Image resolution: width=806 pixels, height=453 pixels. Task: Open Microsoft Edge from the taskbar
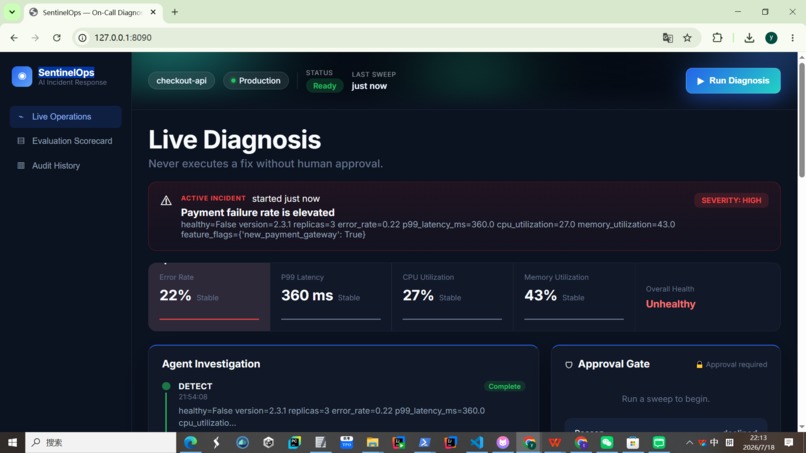[190, 442]
